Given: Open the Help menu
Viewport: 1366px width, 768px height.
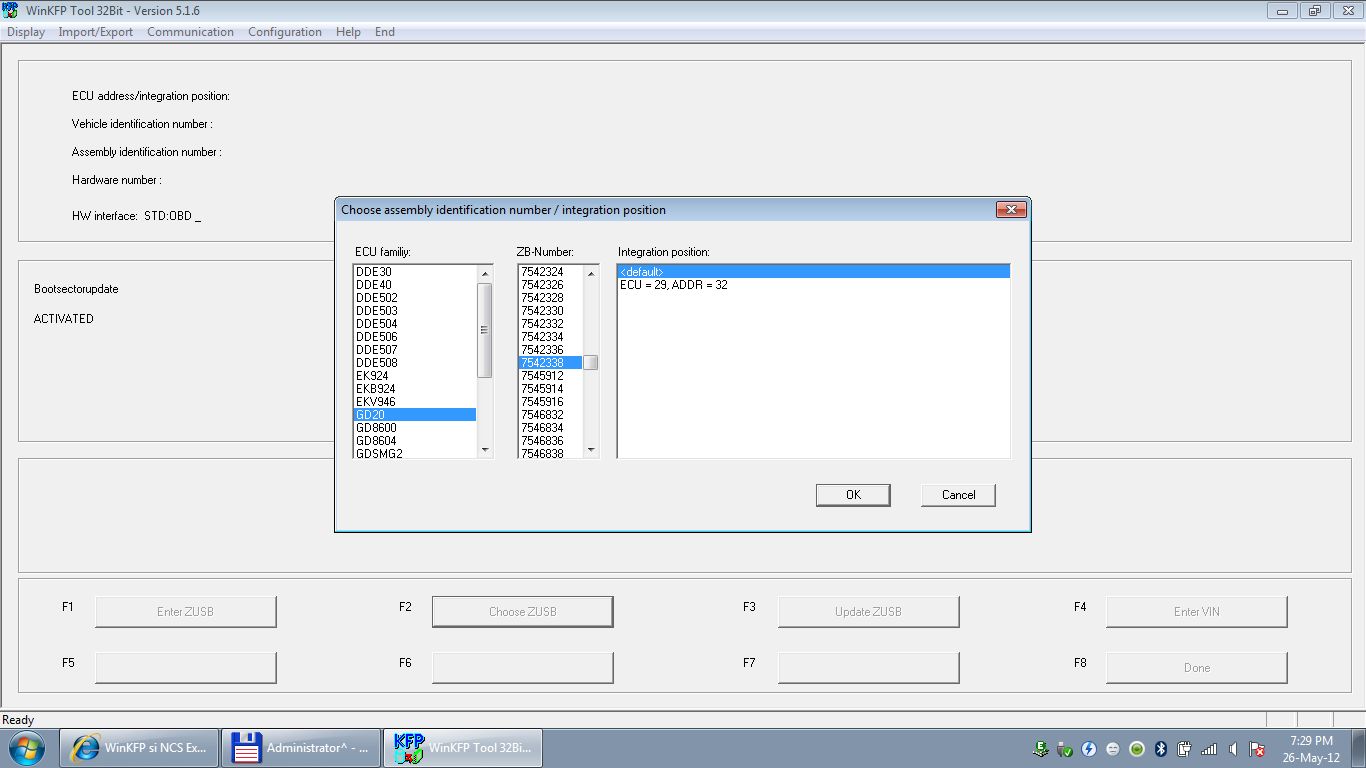Looking at the screenshot, I should 348,32.
